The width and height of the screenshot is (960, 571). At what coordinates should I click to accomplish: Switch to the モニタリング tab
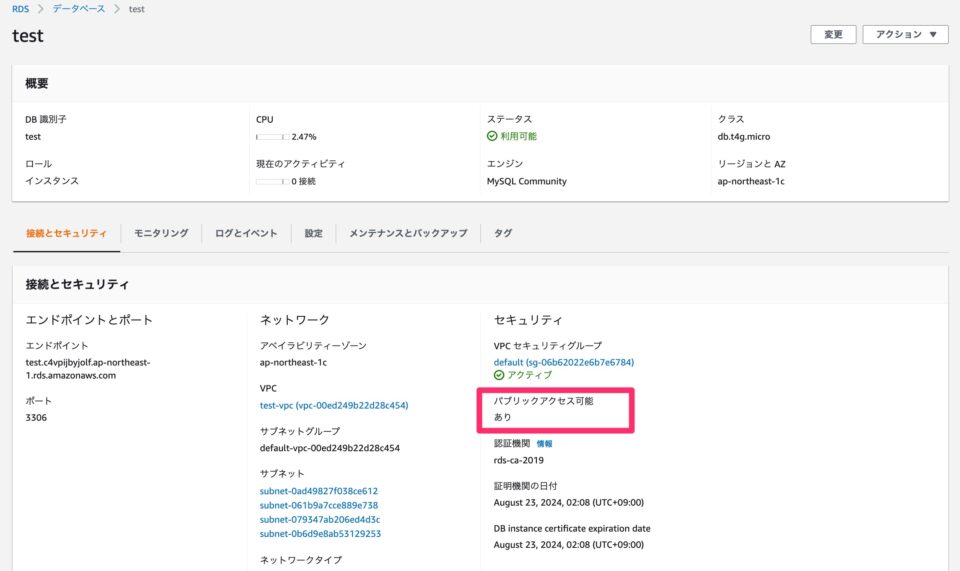click(x=161, y=233)
